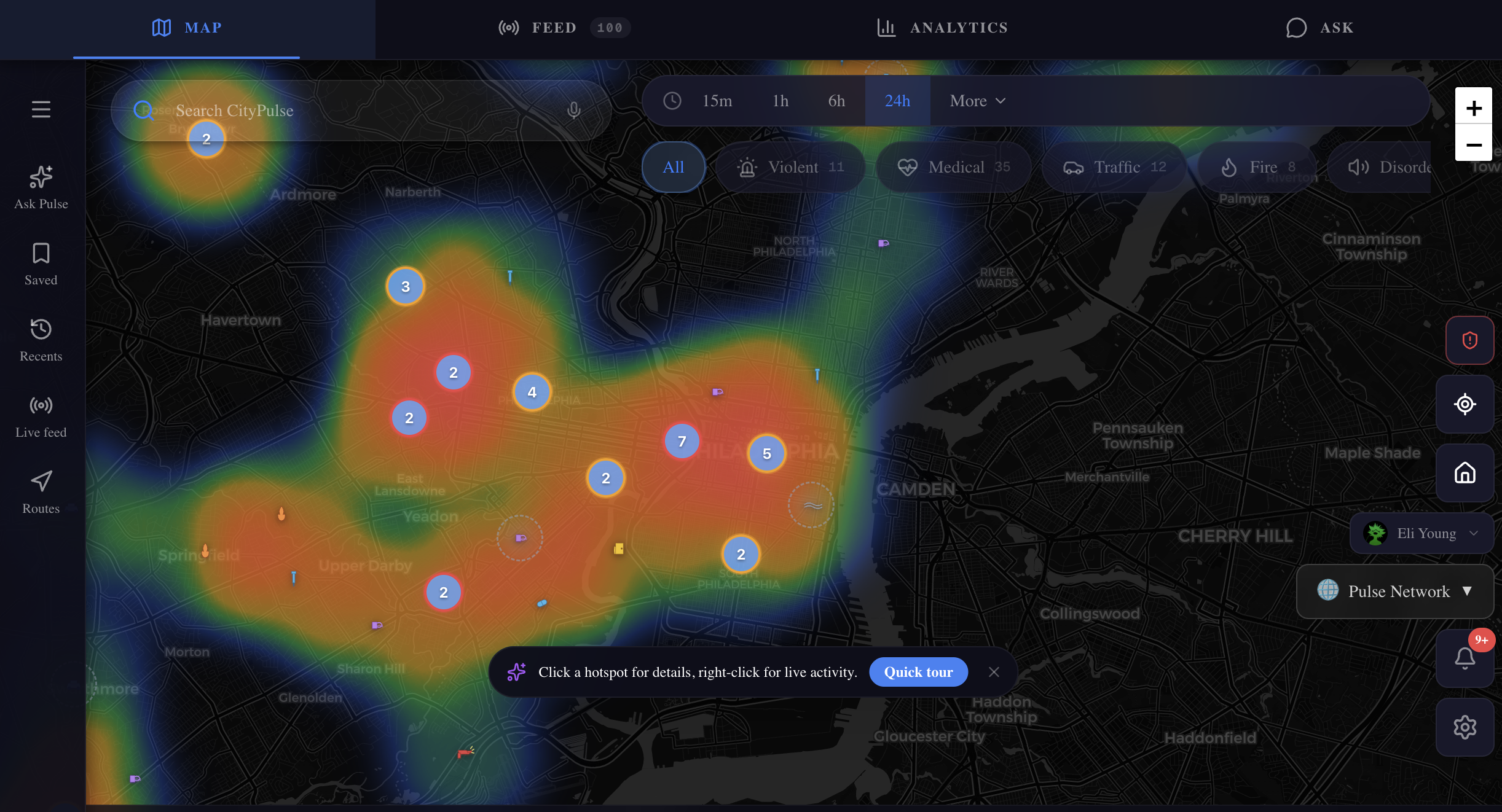Open Saved bookmarks in sidebar
Image resolution: width=1502 pixels, height=812 pixels.
[x=41, y=264]
